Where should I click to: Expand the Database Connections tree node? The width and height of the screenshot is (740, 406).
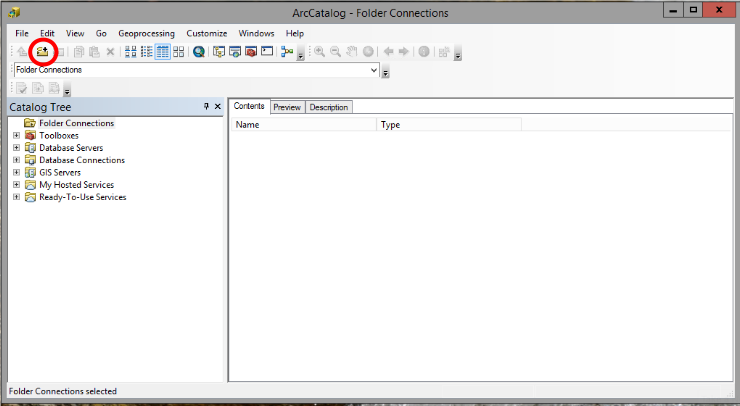click(17, 160)
